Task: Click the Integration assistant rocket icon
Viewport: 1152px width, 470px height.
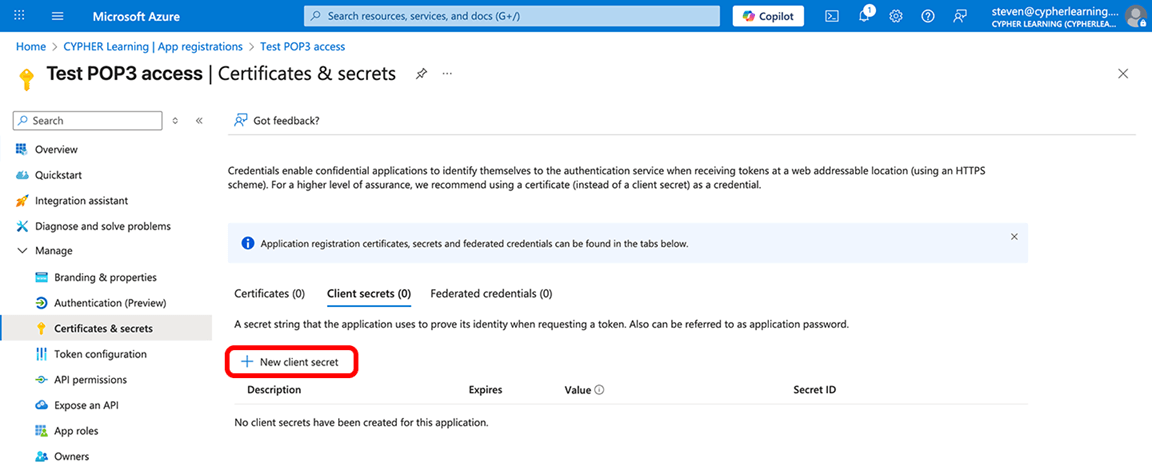Action: coord(21,200)
